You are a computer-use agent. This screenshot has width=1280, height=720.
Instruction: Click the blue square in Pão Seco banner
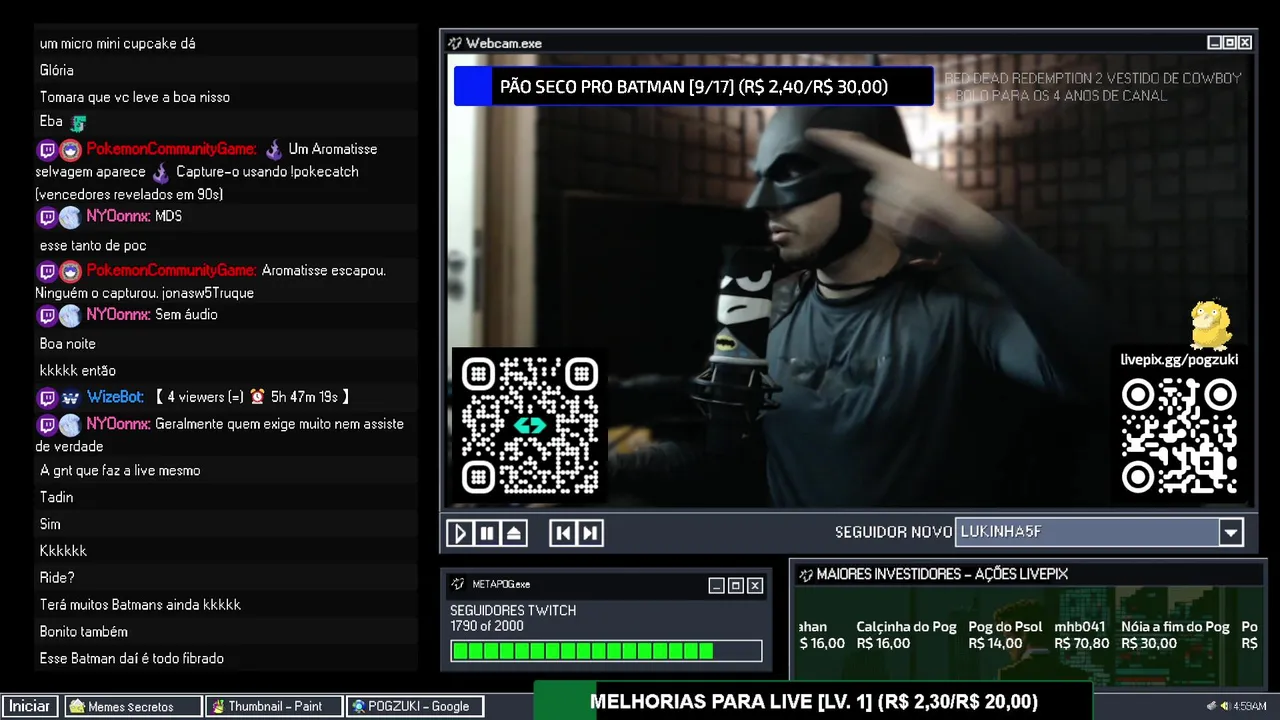pos(474,86)
